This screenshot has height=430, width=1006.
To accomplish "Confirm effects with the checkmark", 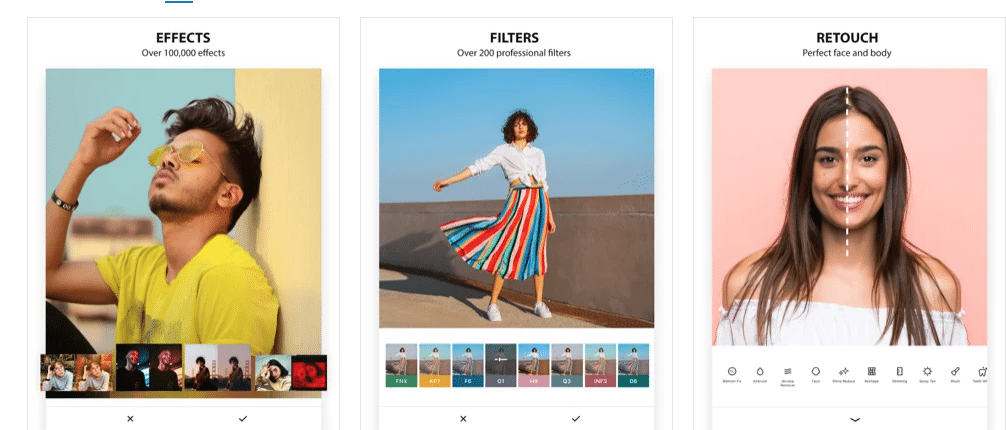I will pyautogui.click(x=243, y=418).
